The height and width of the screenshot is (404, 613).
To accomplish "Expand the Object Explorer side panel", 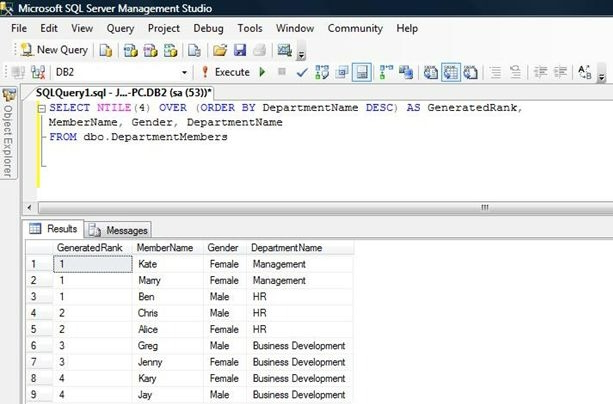I will (9, 133).
